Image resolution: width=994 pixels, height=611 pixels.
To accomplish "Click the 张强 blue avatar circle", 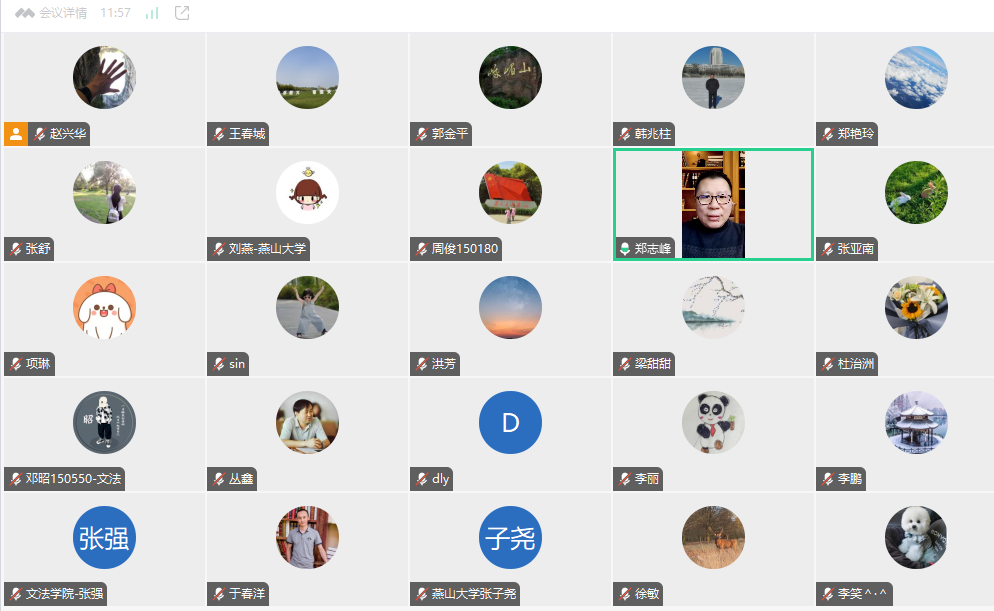I will [104, 538].
